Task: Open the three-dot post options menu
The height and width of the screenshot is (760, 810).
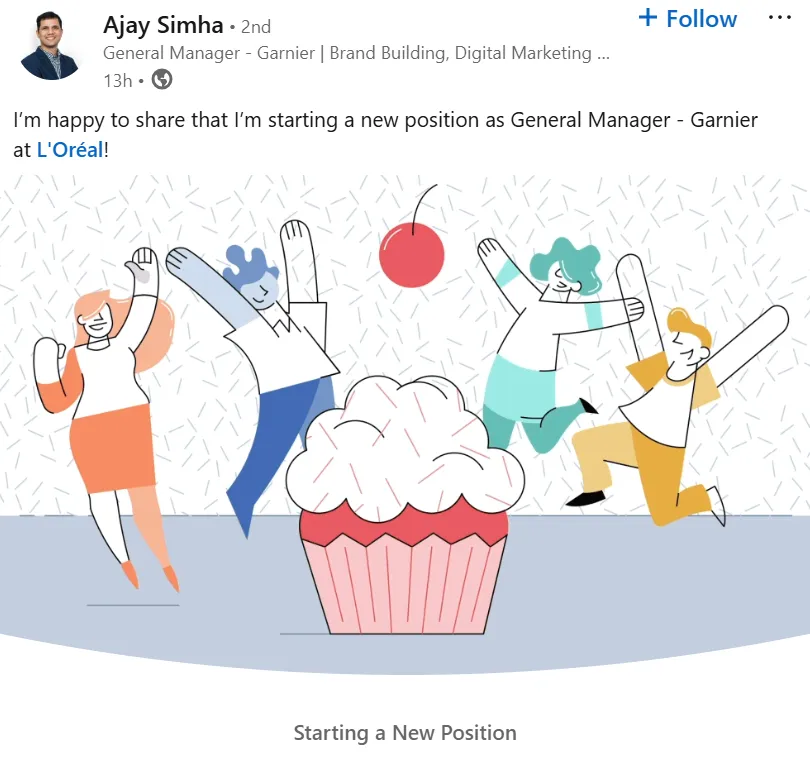Action: (x=780, y=18)
